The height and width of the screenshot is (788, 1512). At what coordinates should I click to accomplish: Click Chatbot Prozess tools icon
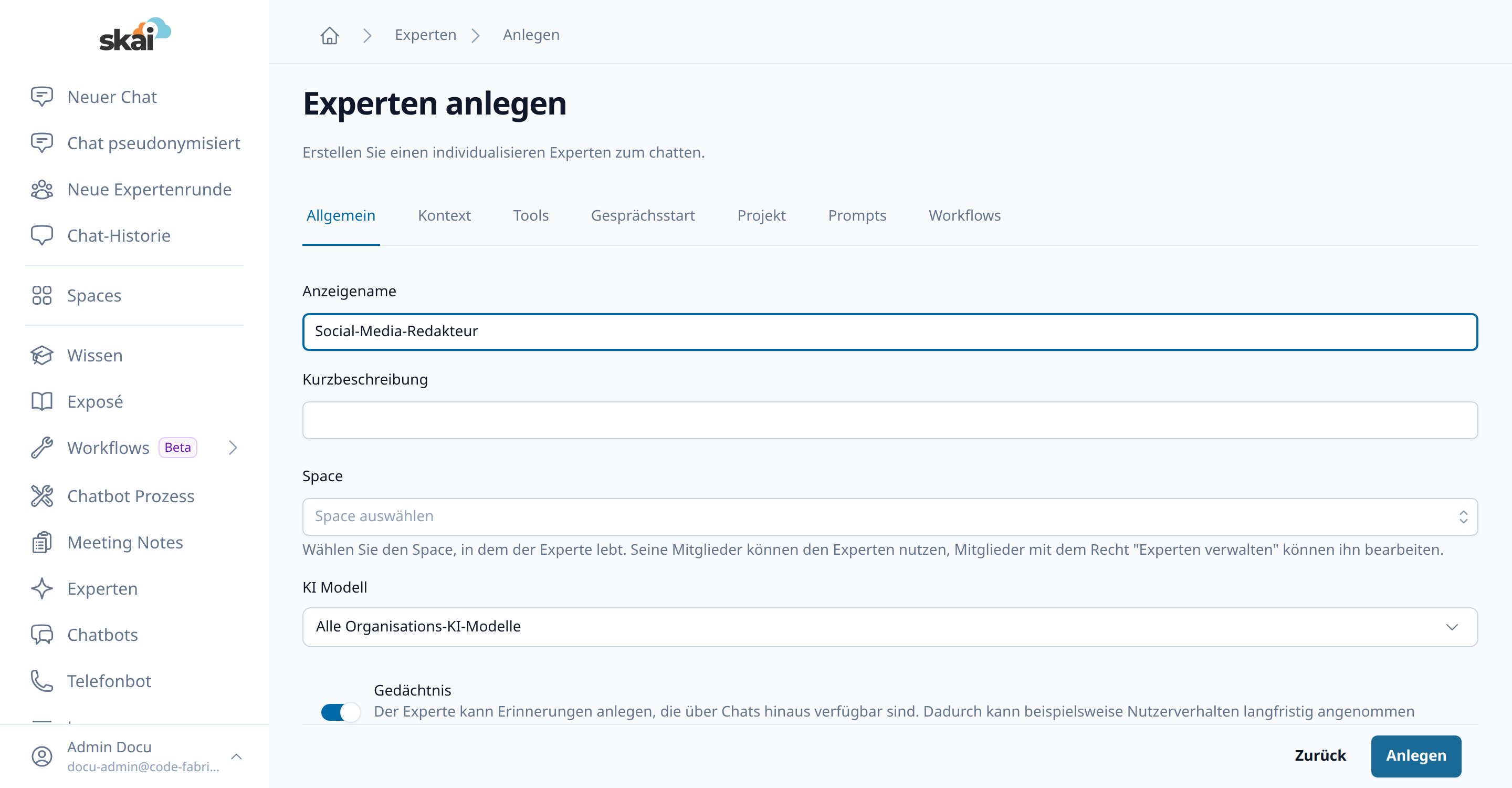41,496
